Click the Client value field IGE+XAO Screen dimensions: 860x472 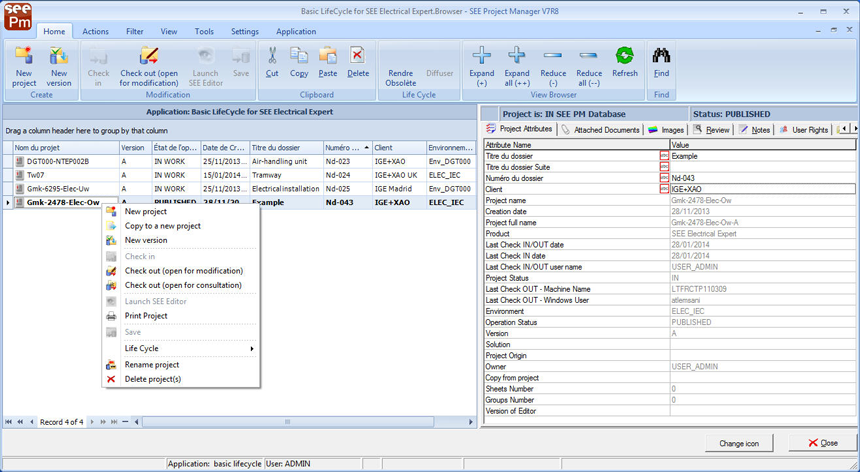point(762,189)
